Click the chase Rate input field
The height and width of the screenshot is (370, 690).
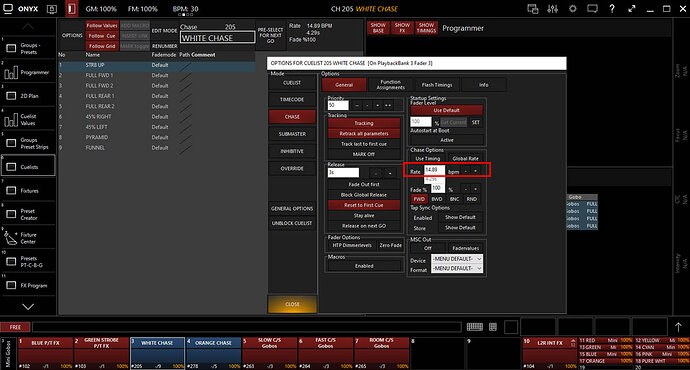click(434, 170)
